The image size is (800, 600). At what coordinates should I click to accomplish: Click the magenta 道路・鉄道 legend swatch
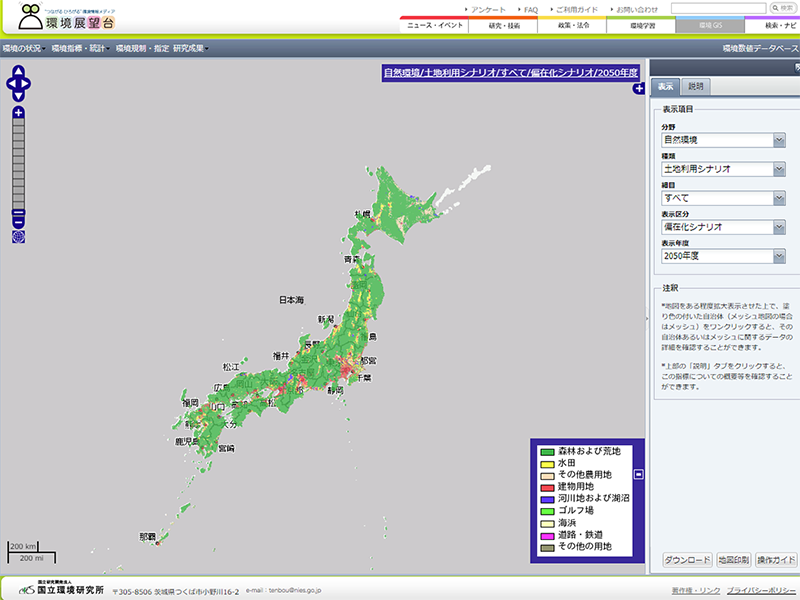(x=547, y=536)
